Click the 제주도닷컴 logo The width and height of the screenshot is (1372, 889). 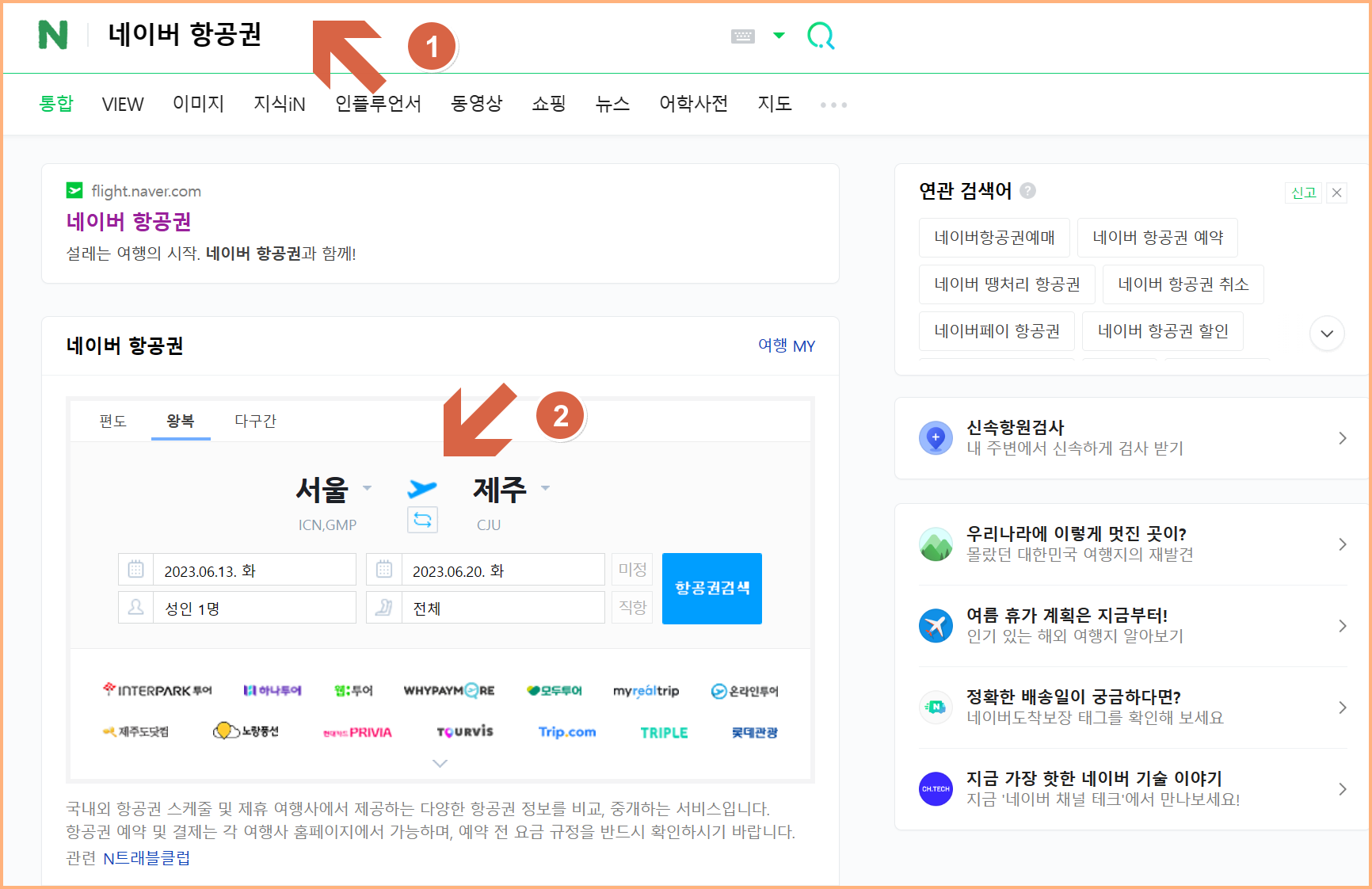[135, 731]
